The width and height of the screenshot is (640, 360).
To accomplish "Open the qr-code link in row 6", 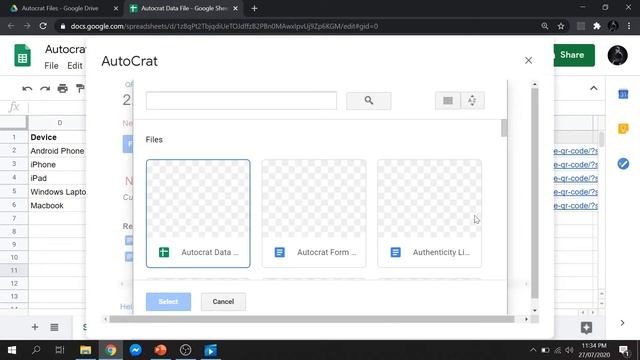I will [576, 206].
